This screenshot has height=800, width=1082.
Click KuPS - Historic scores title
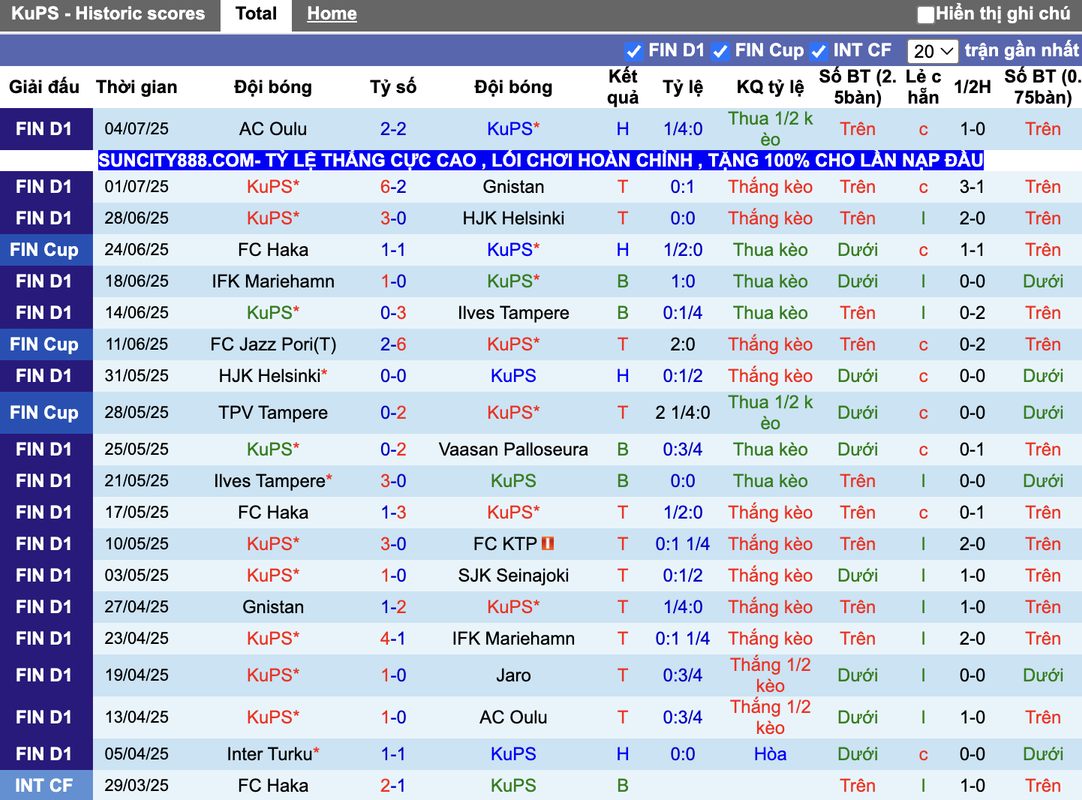108,14
